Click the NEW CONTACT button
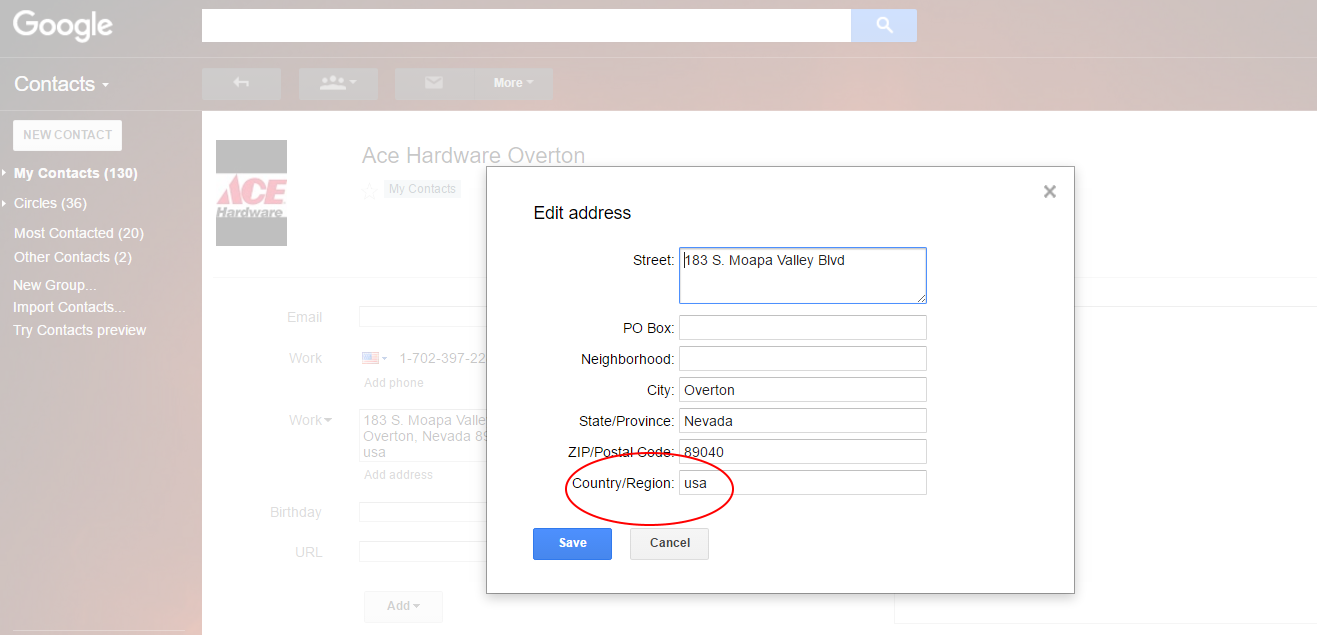Screen dimensions: 1317x635 tap(67, 135)
